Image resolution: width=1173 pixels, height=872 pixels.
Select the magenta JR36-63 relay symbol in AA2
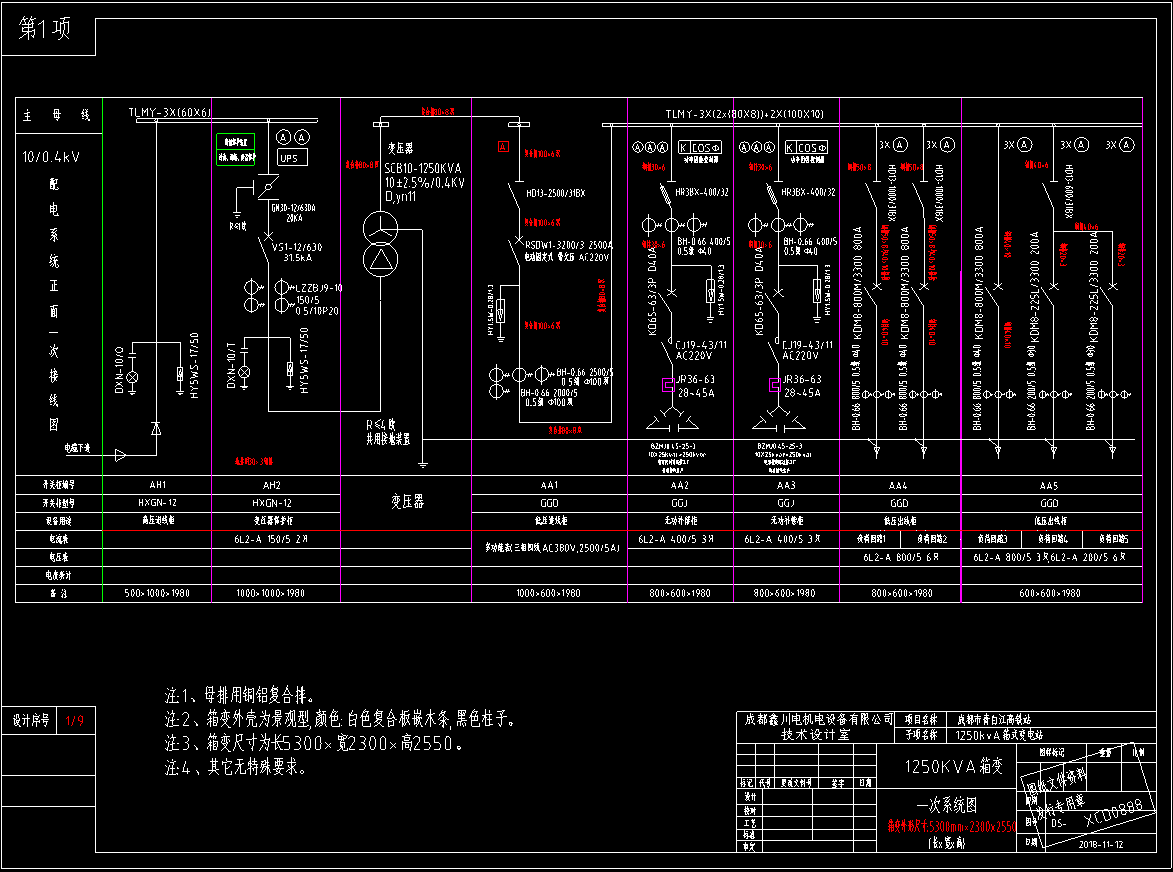click(667, 384)
